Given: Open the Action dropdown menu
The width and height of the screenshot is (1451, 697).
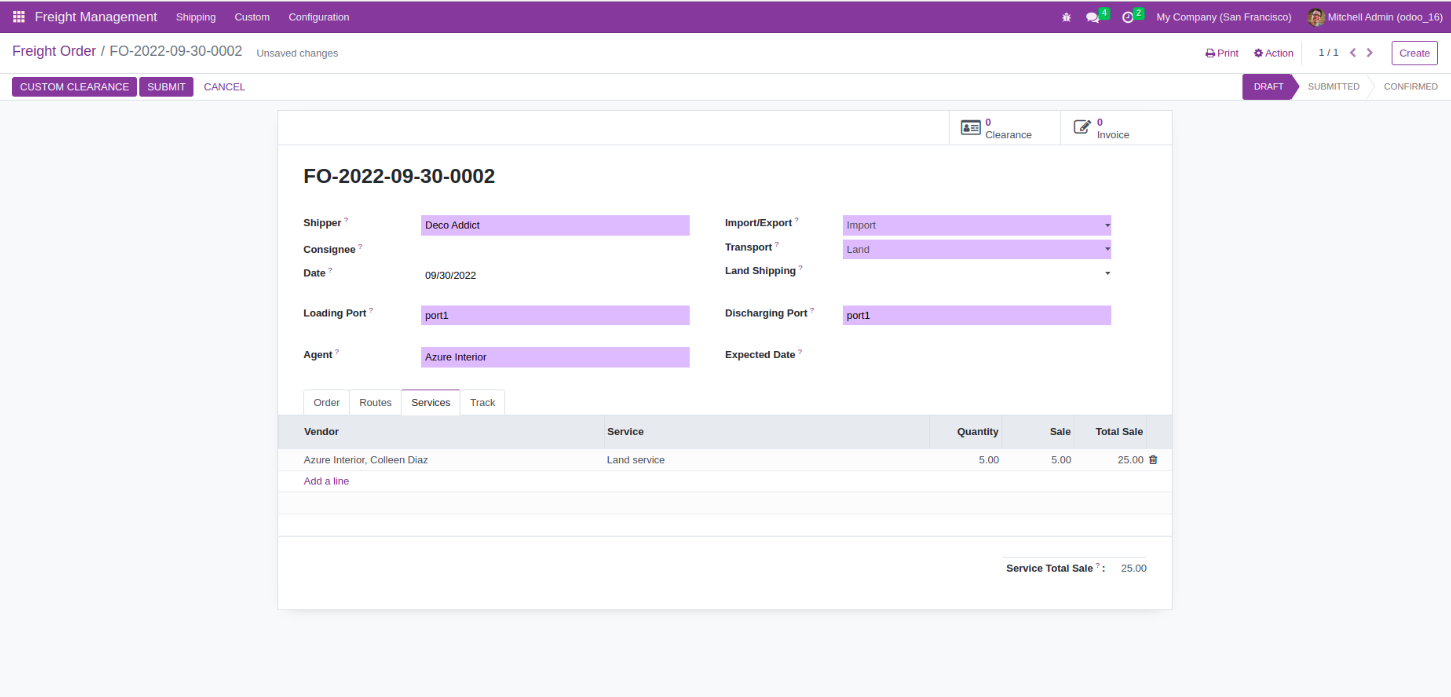Looking at the screenshot, I should [x=1274, y=53].
